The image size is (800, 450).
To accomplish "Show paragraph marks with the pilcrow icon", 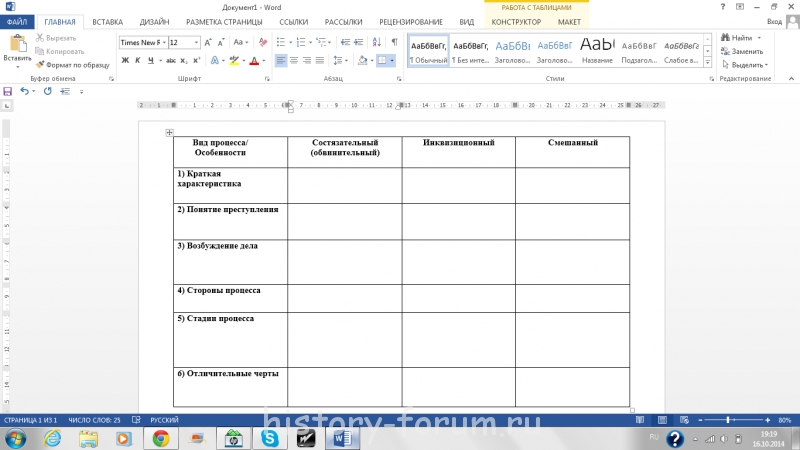I will (x=394, y=43).
